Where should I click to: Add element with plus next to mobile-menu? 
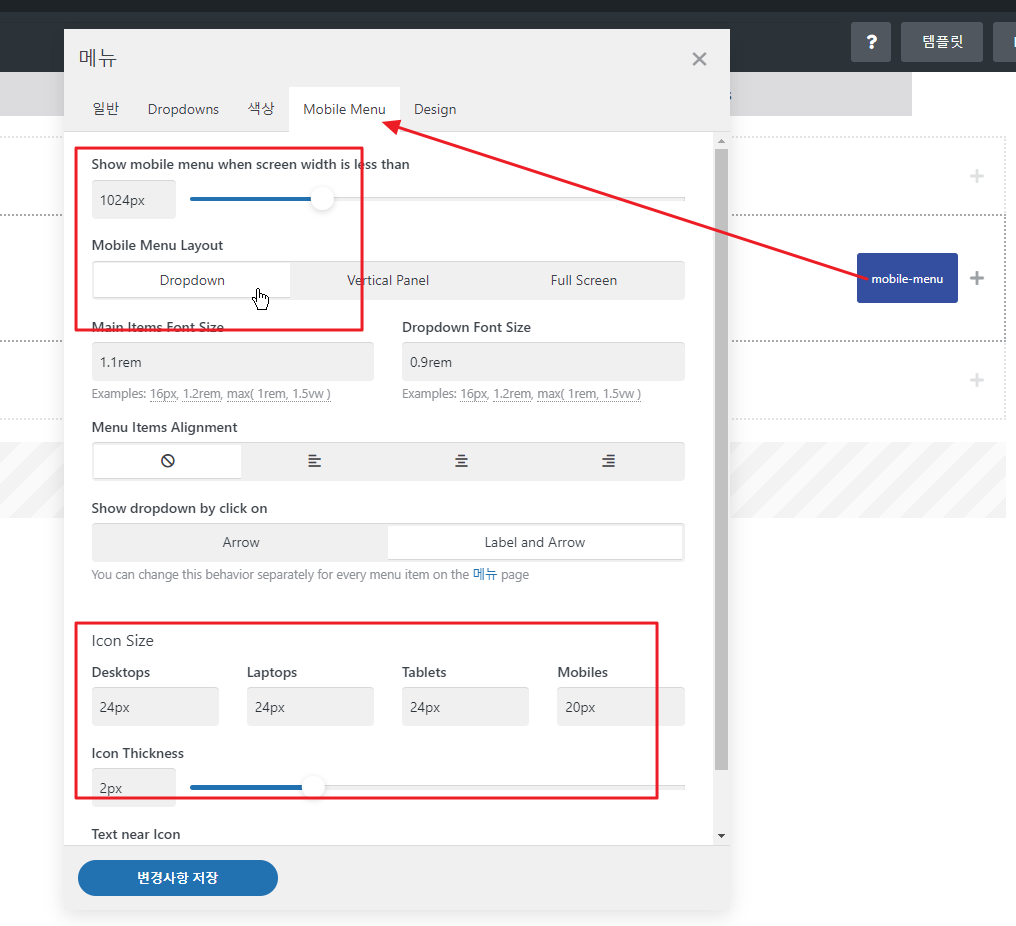tap(976, 278)
